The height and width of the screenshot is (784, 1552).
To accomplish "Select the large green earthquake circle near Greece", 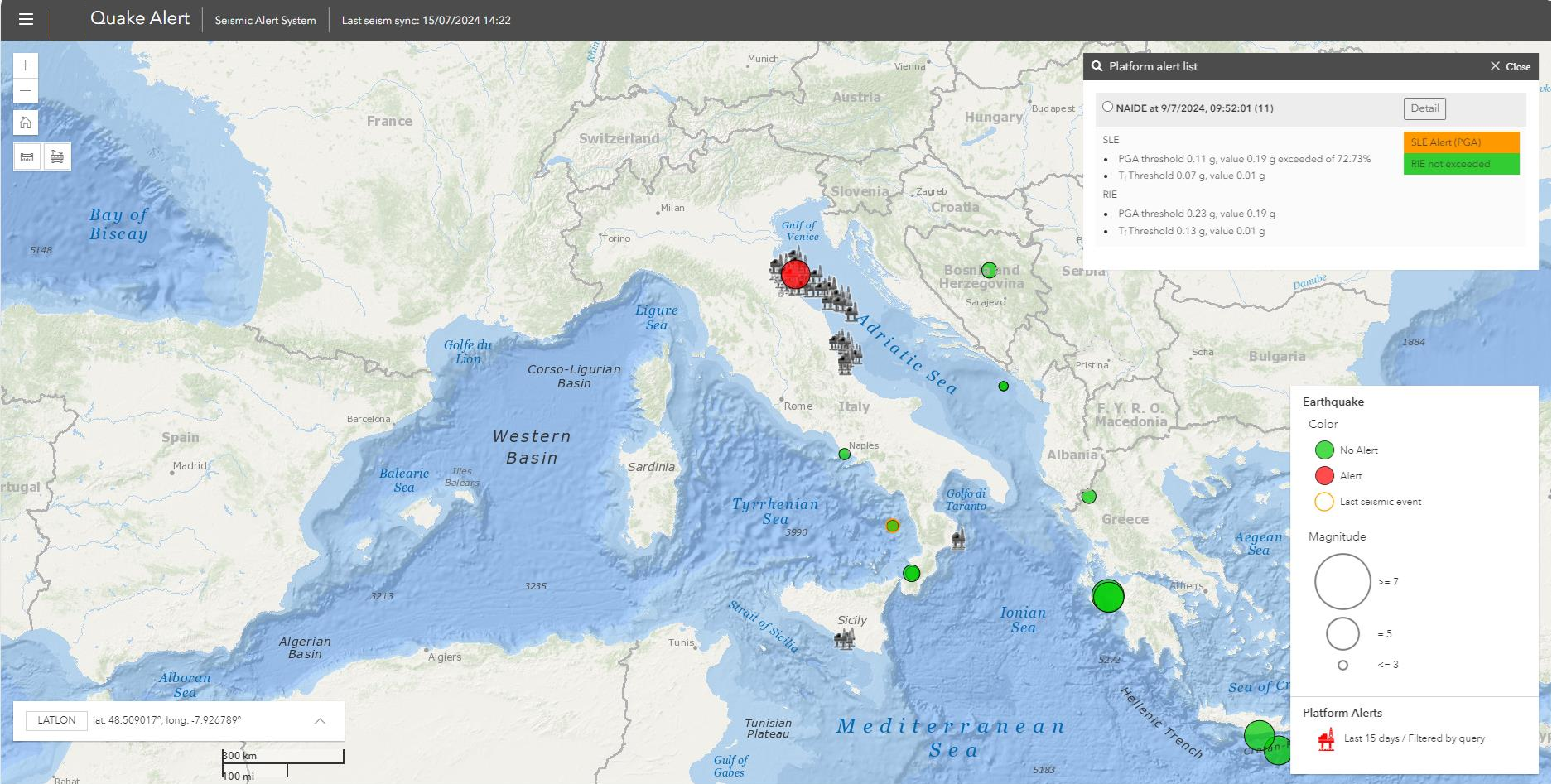I will click(x=1107, y=596).
